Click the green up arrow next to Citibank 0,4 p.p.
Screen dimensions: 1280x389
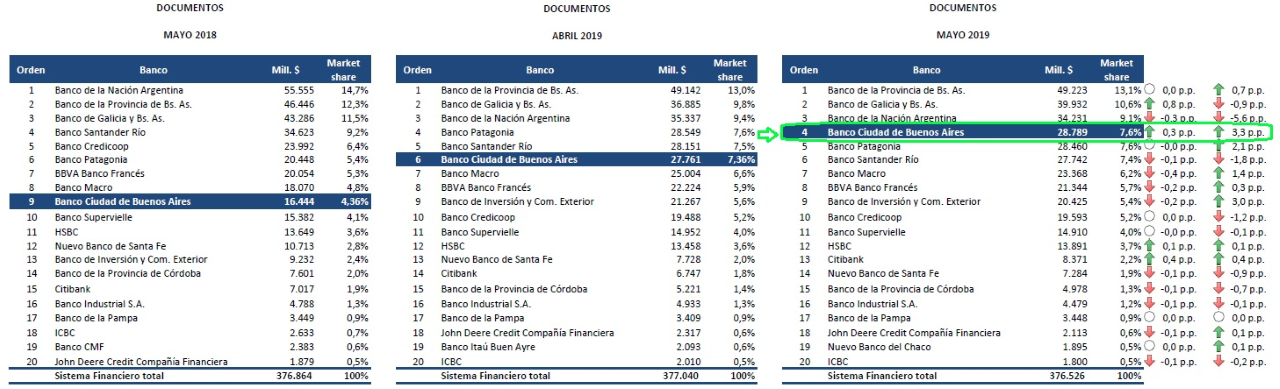pyautogui.click(x=1150, y=259)
